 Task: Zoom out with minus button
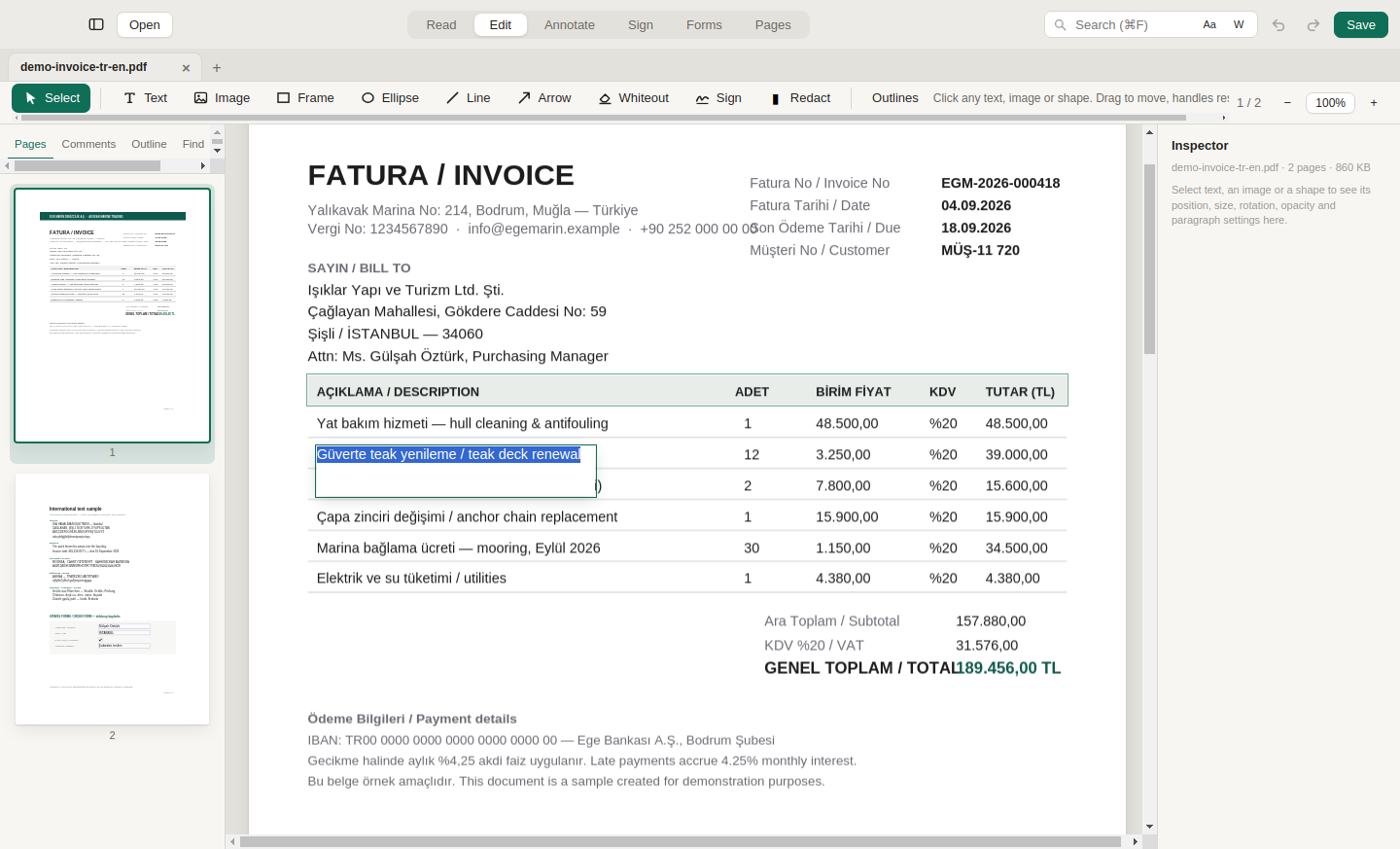(1287, 103)
